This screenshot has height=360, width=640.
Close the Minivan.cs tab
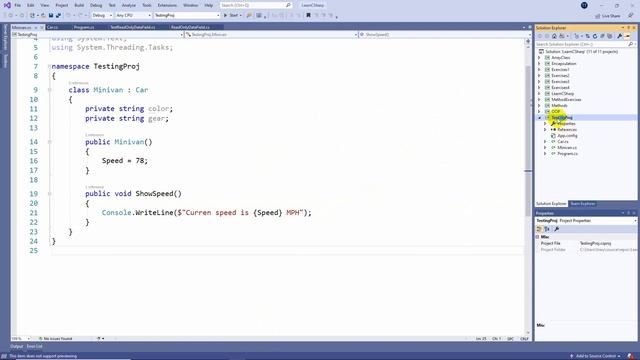point(42,27)
